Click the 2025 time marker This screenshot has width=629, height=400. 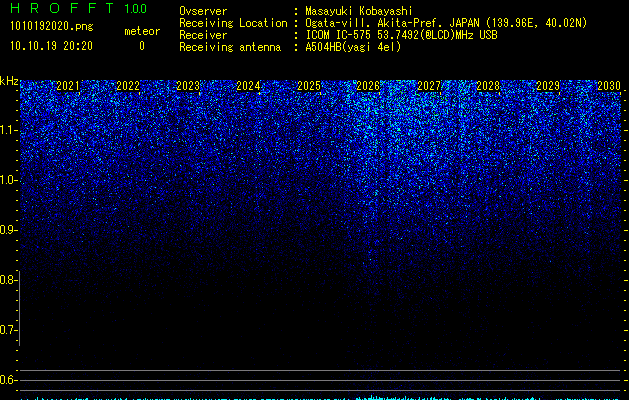pyautogui.click(x=309, y=86)
